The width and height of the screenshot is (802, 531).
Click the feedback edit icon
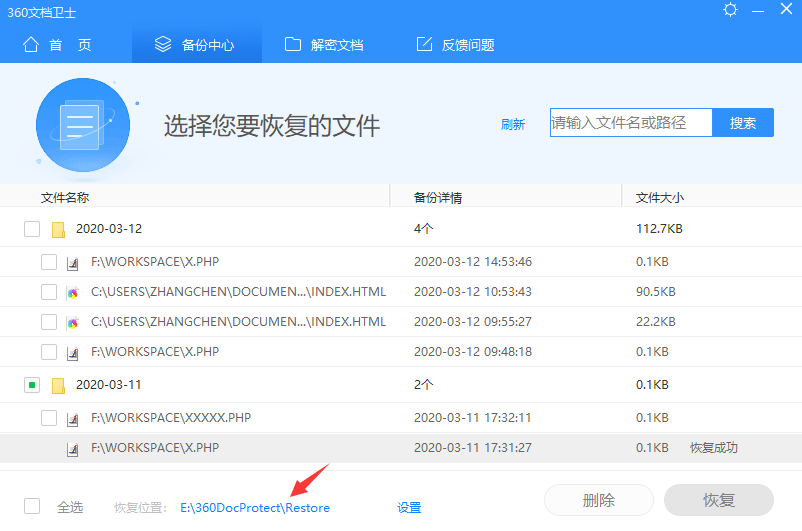pos(424,45)
